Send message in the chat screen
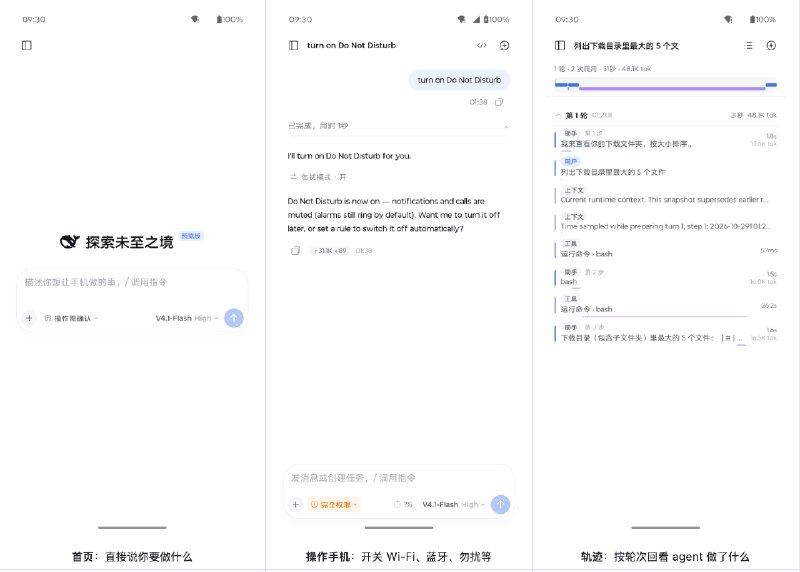Screen dimensions: 800x572 click(x=501, y=504)
